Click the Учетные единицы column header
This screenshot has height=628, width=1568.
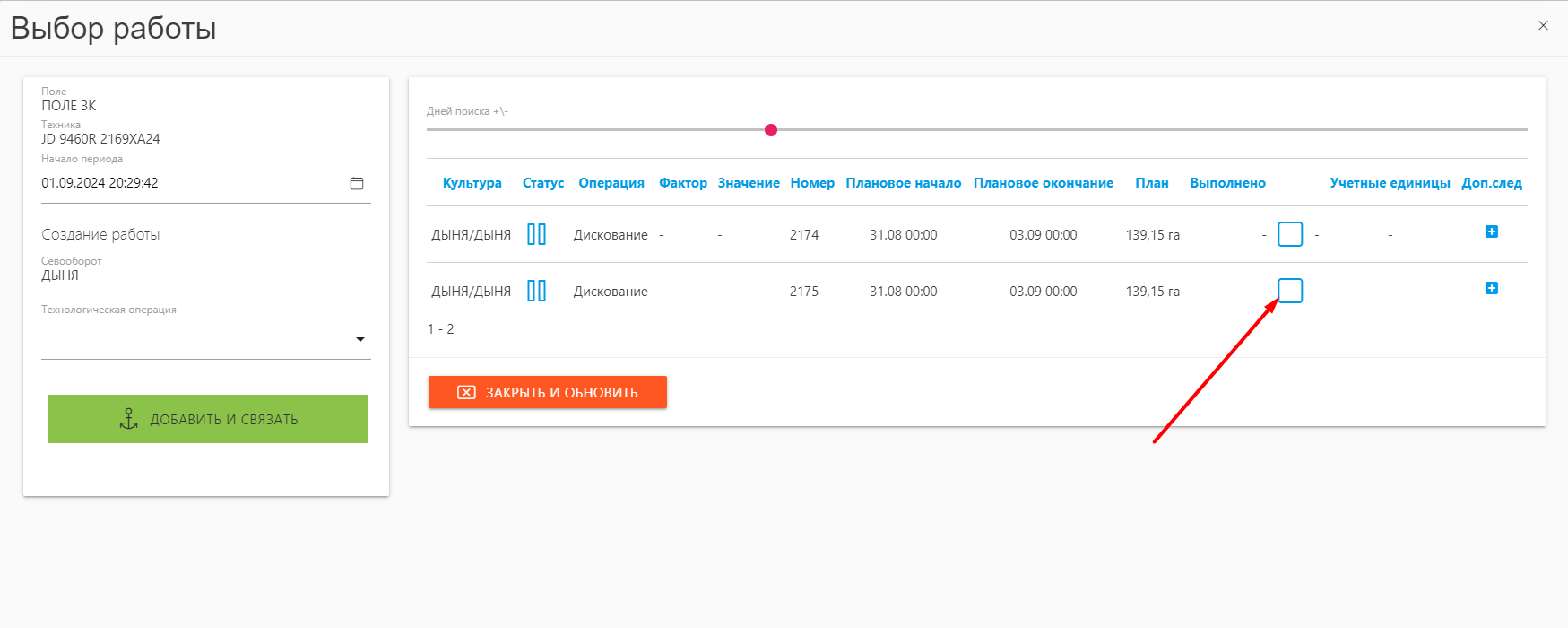1390,183
